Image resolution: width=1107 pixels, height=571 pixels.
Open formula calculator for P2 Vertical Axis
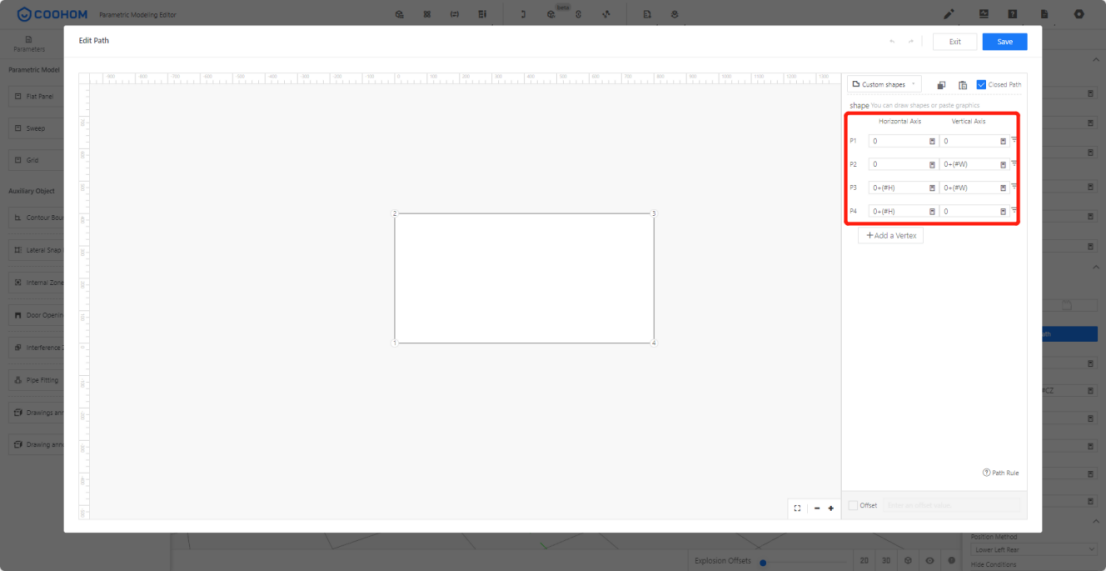click(x=1003, y=164)
